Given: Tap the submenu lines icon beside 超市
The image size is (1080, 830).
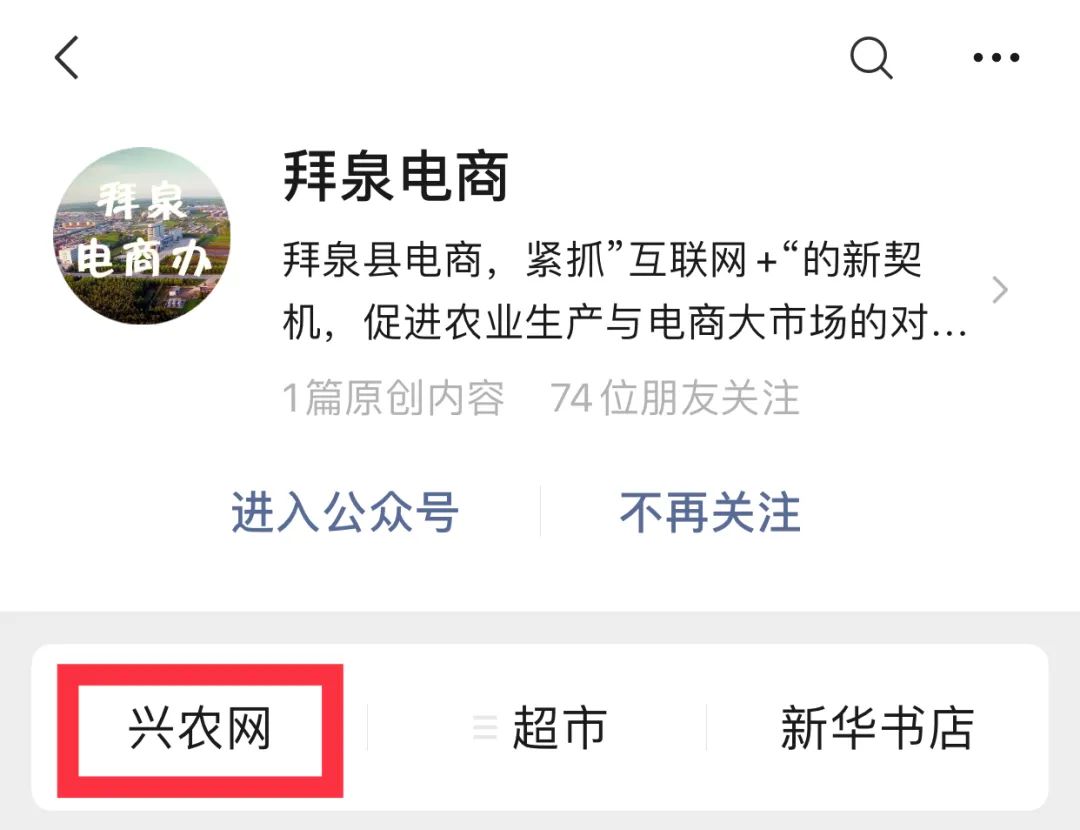Looking at the screenshot, I should tap(485, 728).
